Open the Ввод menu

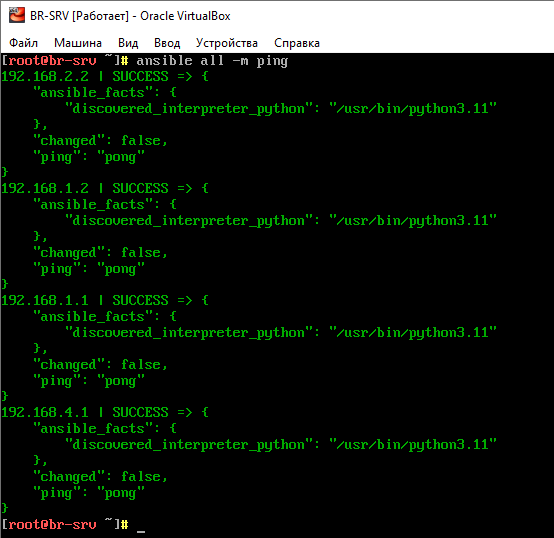[167, 43]
